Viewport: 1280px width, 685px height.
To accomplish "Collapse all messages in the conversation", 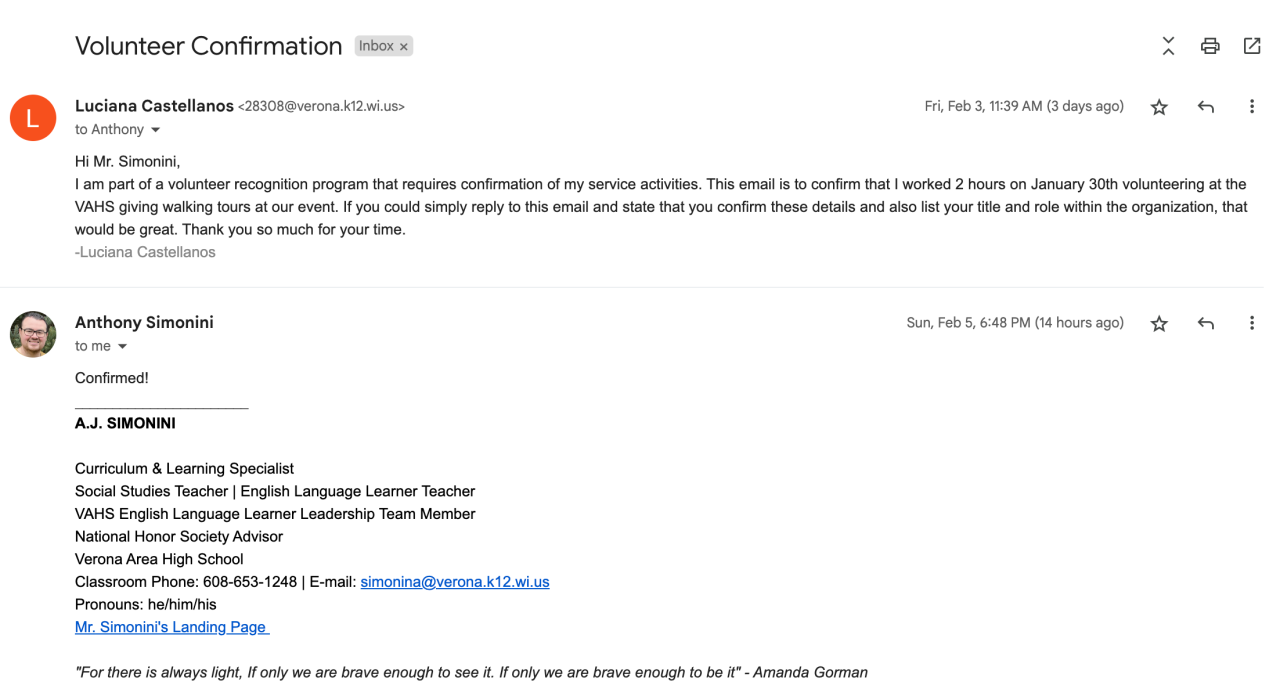I will tap(1168, 46).
